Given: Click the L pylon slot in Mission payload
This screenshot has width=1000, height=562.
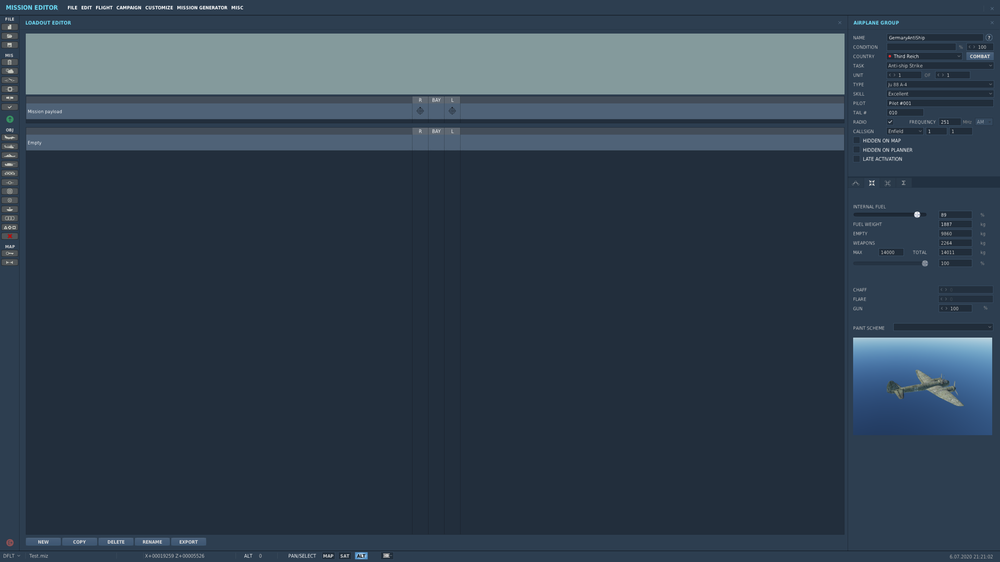Looking at the screenshot, I should (452, 111).
